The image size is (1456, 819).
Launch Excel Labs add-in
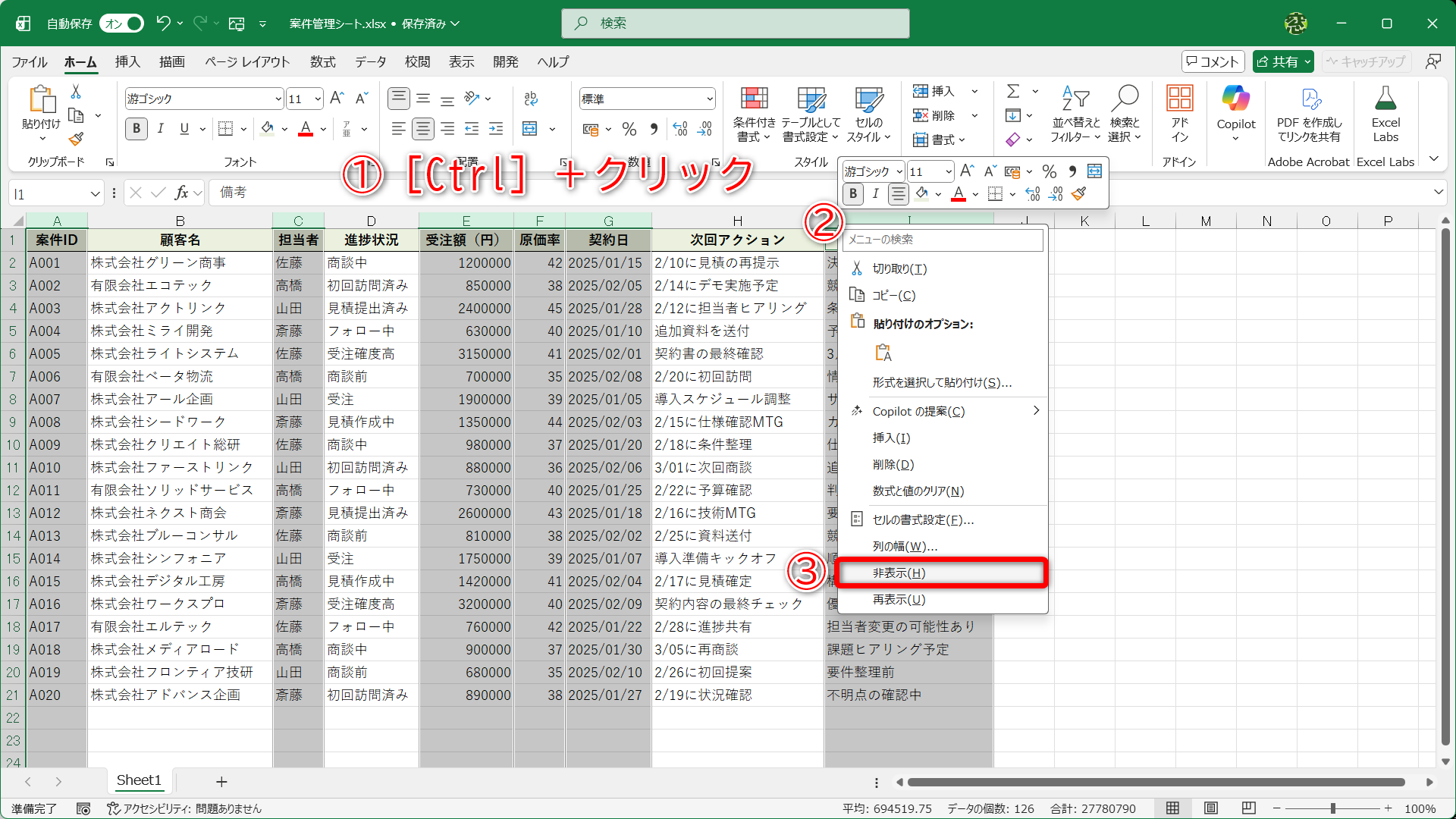(1385, 112)
